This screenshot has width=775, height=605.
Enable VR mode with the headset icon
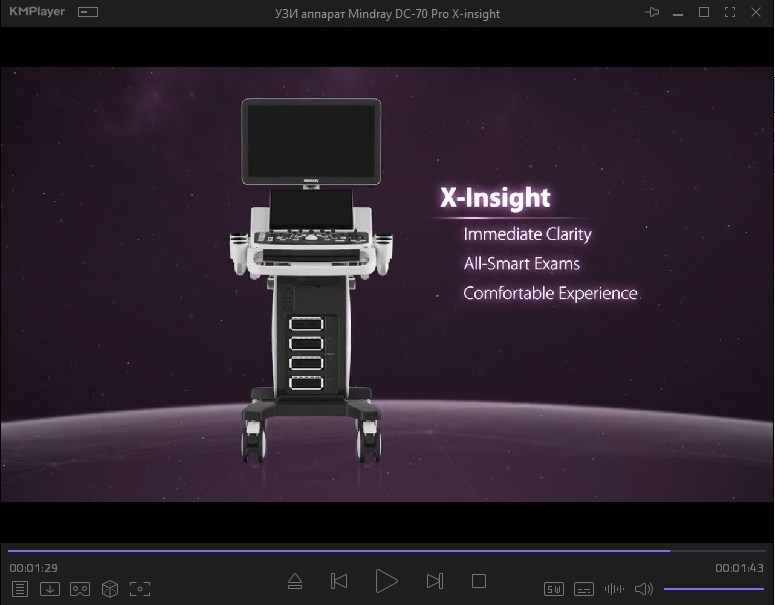(x=80, y=589)
